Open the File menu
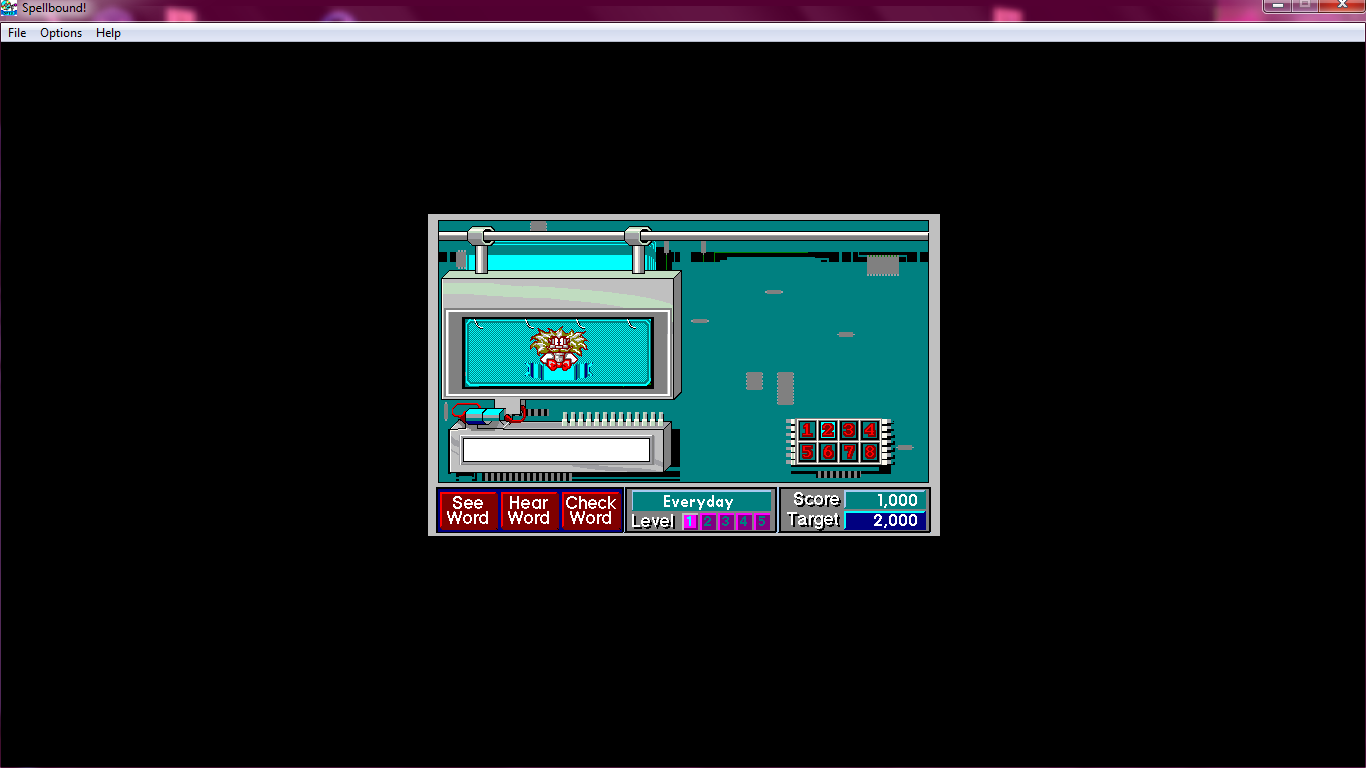 click(x=17, y=33)
